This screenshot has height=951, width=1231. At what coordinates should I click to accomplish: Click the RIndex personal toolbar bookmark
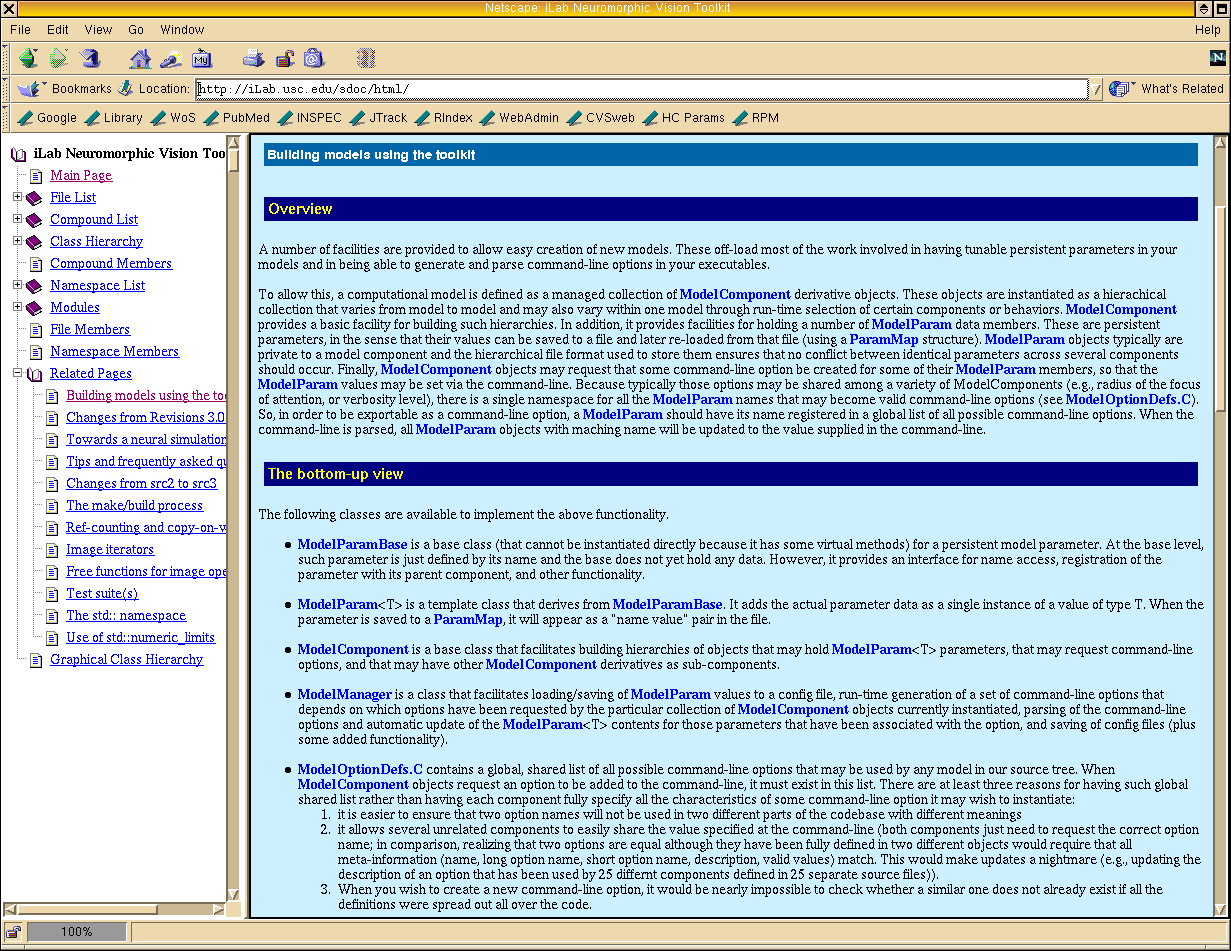[x=443, y=118]
